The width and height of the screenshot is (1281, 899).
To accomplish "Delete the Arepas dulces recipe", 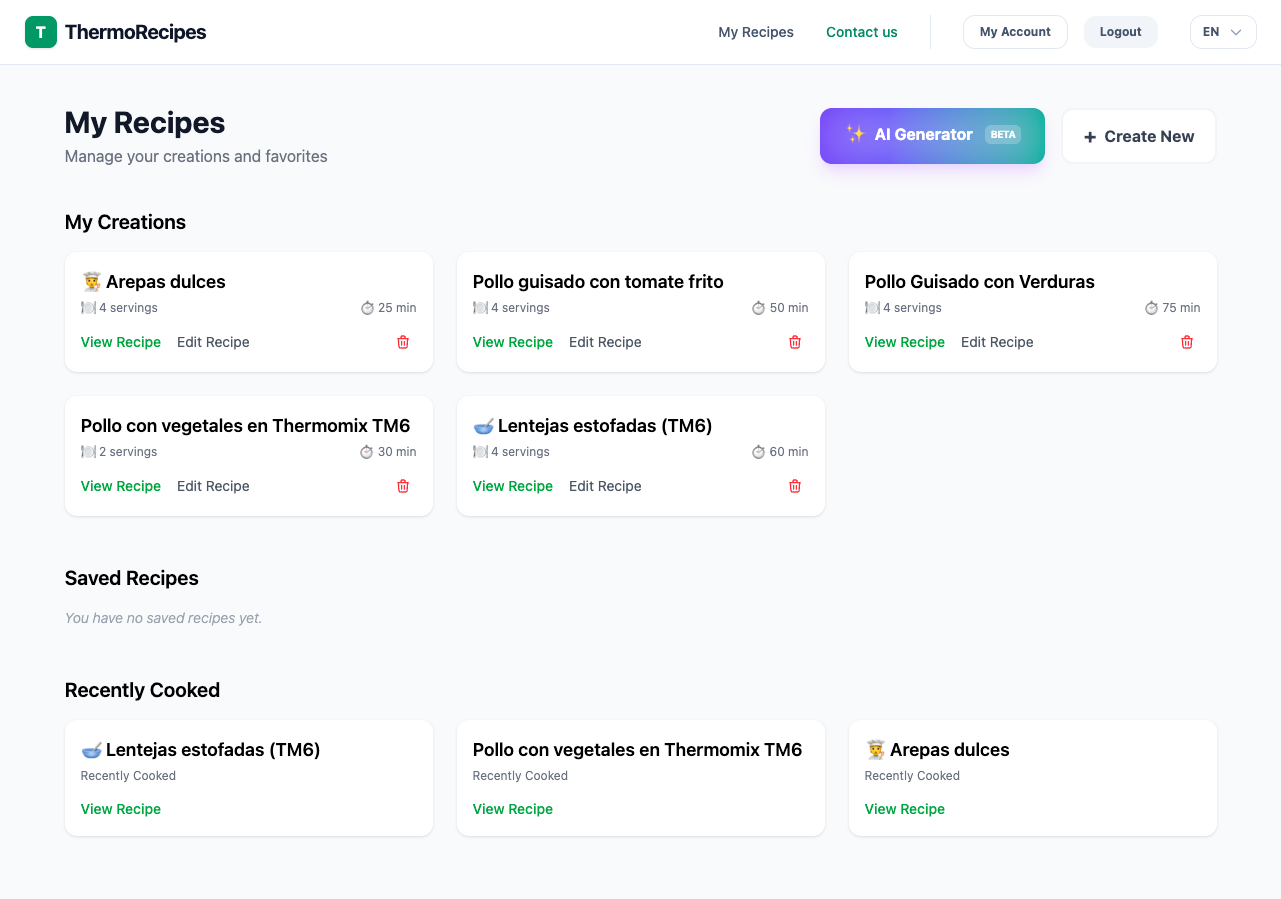I will coord(403,342).
